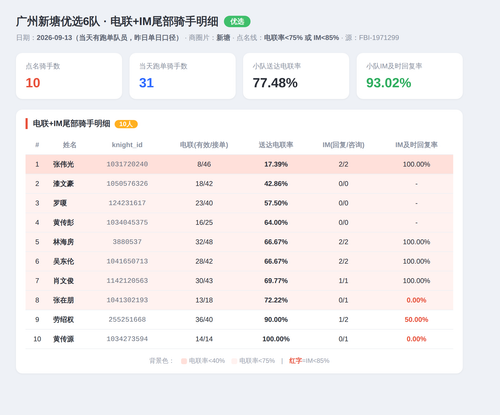The image size is (500, 415).
Task: Click the 100.00% call rate in row 10
Action: click(x=276, y=339)
